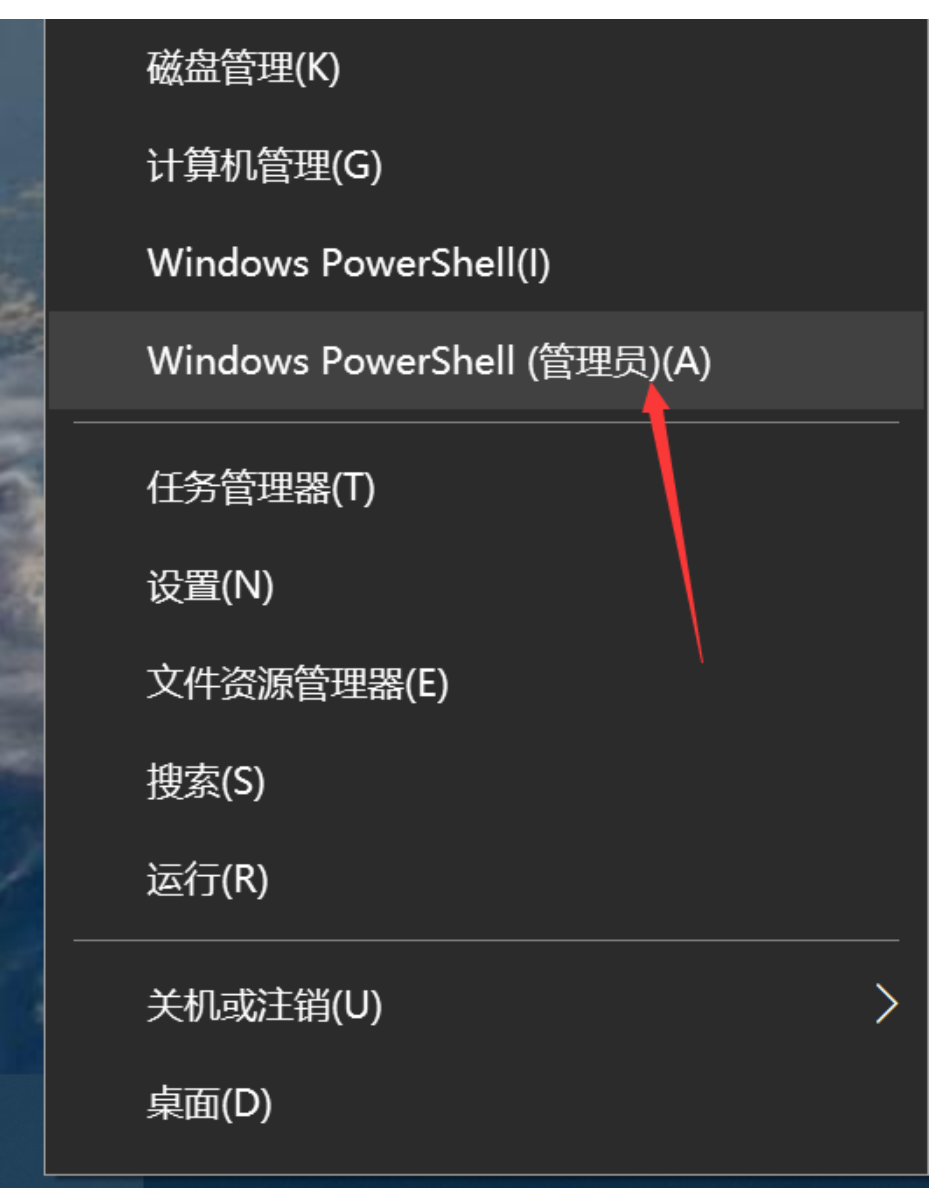The width and height of the screenshot is (935, 1191).
Task: Expand the chevron arrow beside 关机或注销(U)
Action: pyautogui.click(x=886, y=1004)
